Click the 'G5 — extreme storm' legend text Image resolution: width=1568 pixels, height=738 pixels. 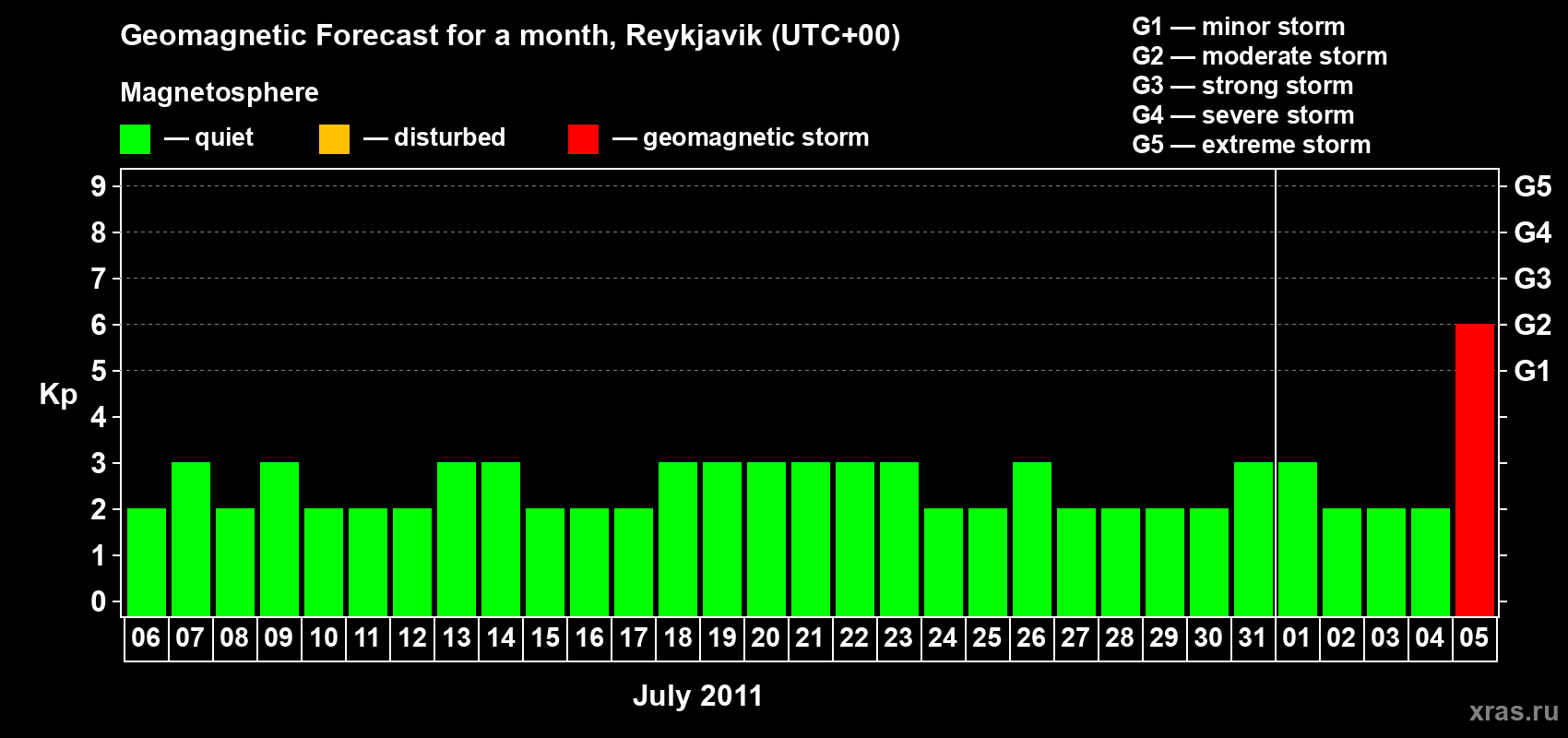tap(1252, 145)
